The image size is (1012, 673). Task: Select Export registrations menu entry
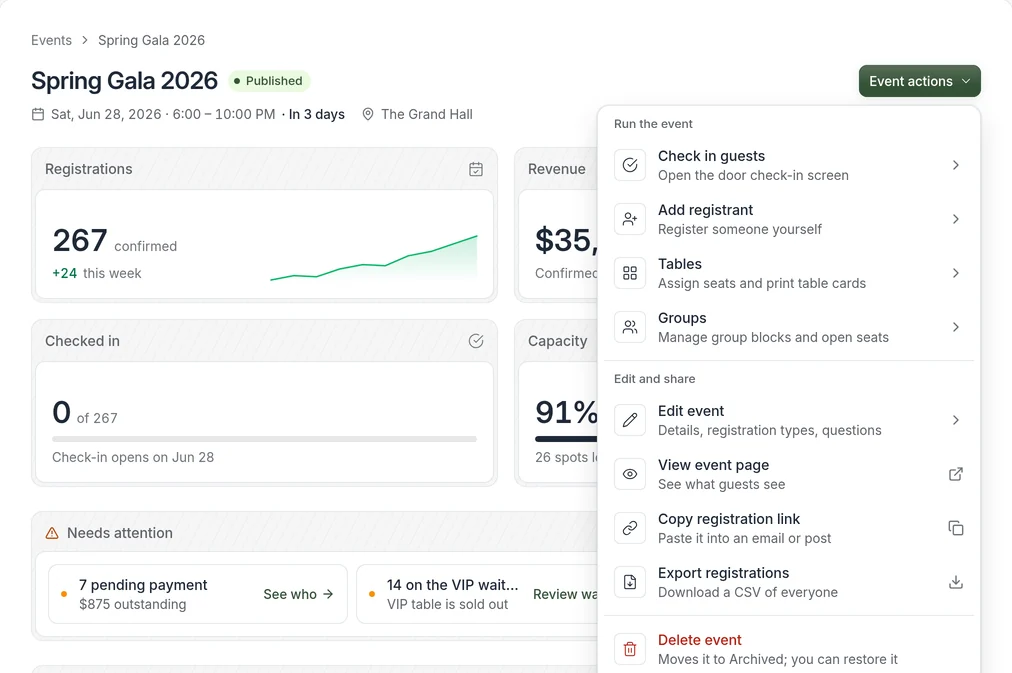[x=789, y=582]
